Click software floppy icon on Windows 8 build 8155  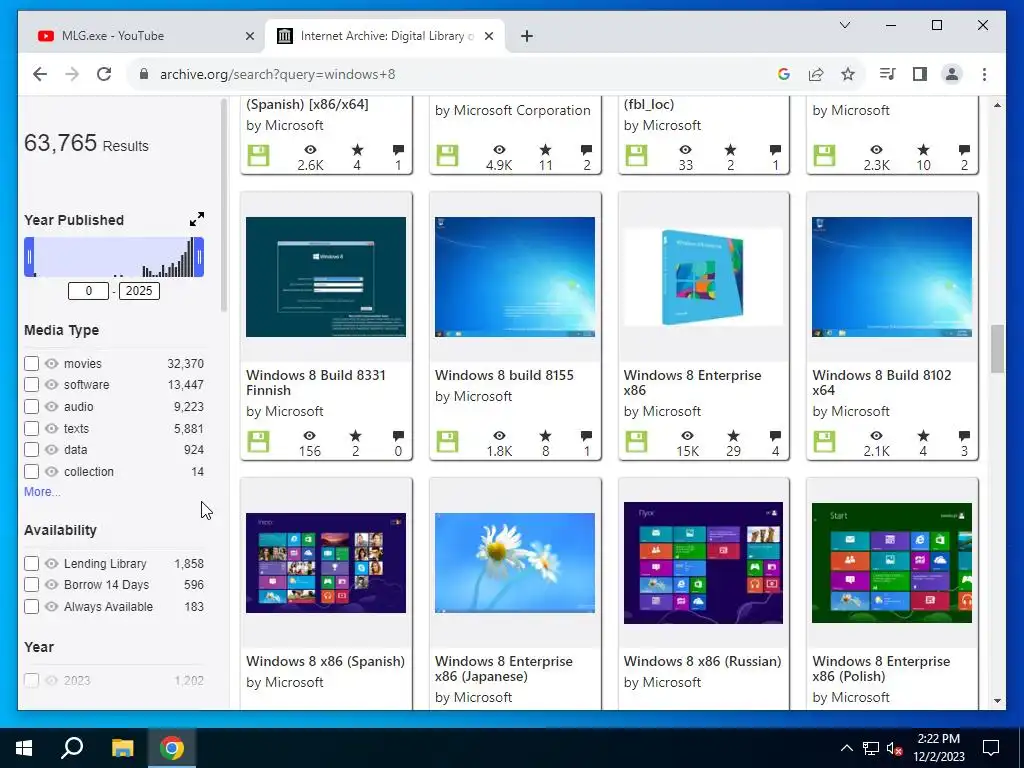[447, 441]
